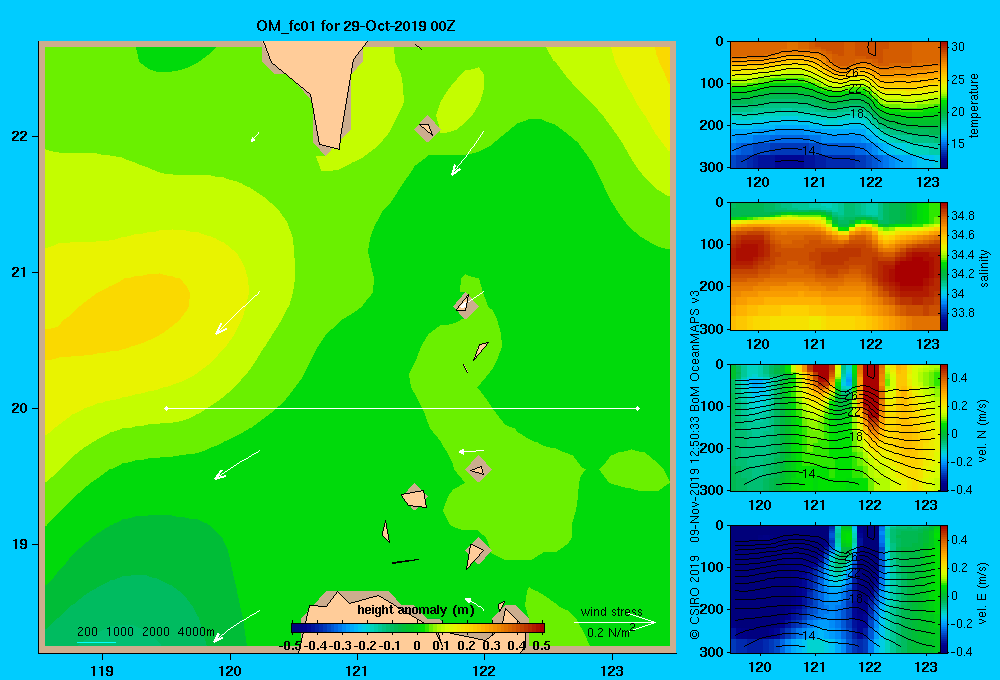The image size is (1000, 680).
Task: Click the eastern endpoint of the white transect line
Action: [638, 408]
